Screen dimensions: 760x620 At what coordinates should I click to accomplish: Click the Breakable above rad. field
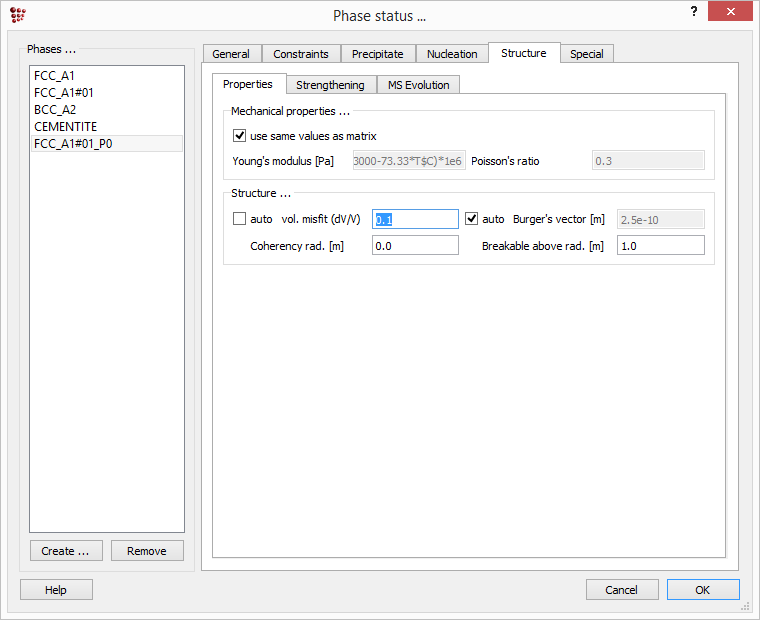[x=660, y=246]
